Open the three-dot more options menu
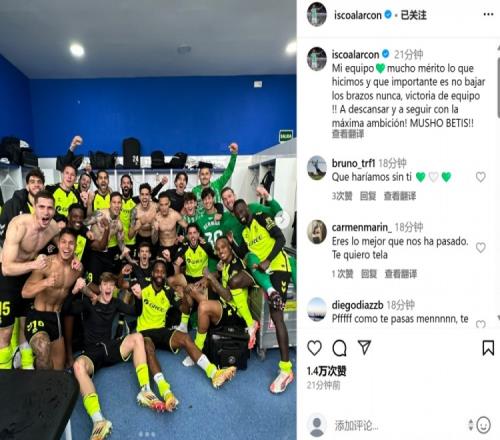This screenshot has width=500, height=440. [488, 14]
